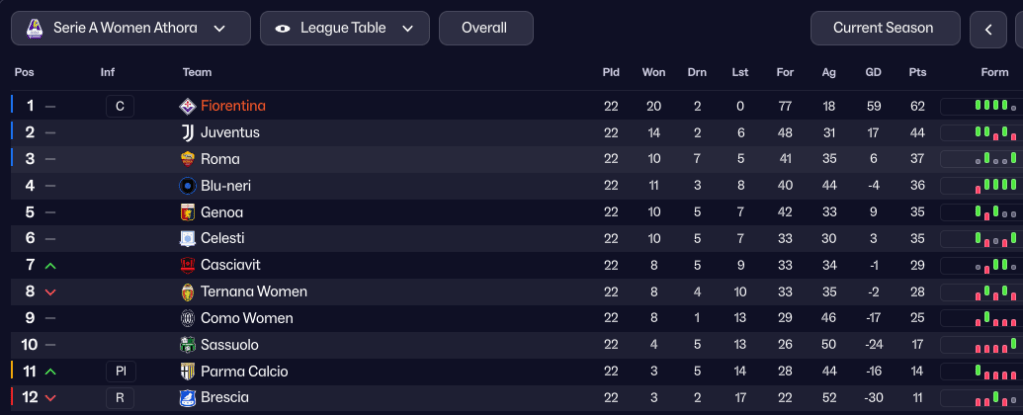Sort table by Pts column header
Viewport: 1023px width, 415px height.
[x=917, y=72]
